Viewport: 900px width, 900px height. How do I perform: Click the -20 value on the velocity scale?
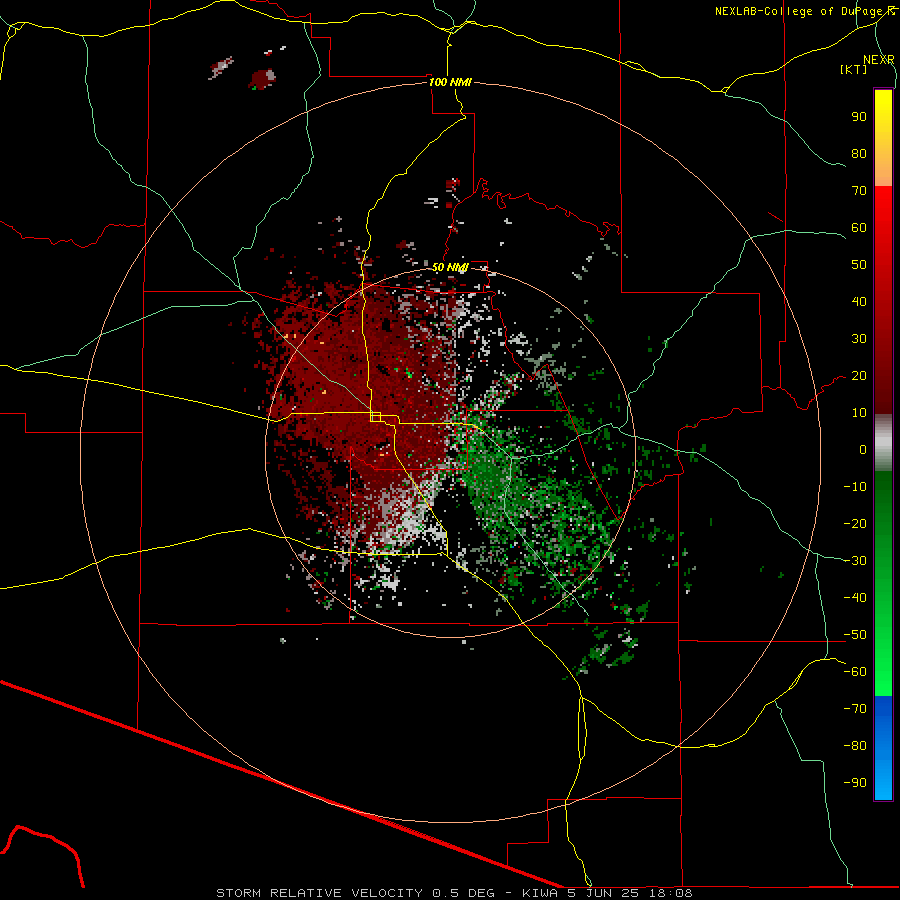click(855, 524)
